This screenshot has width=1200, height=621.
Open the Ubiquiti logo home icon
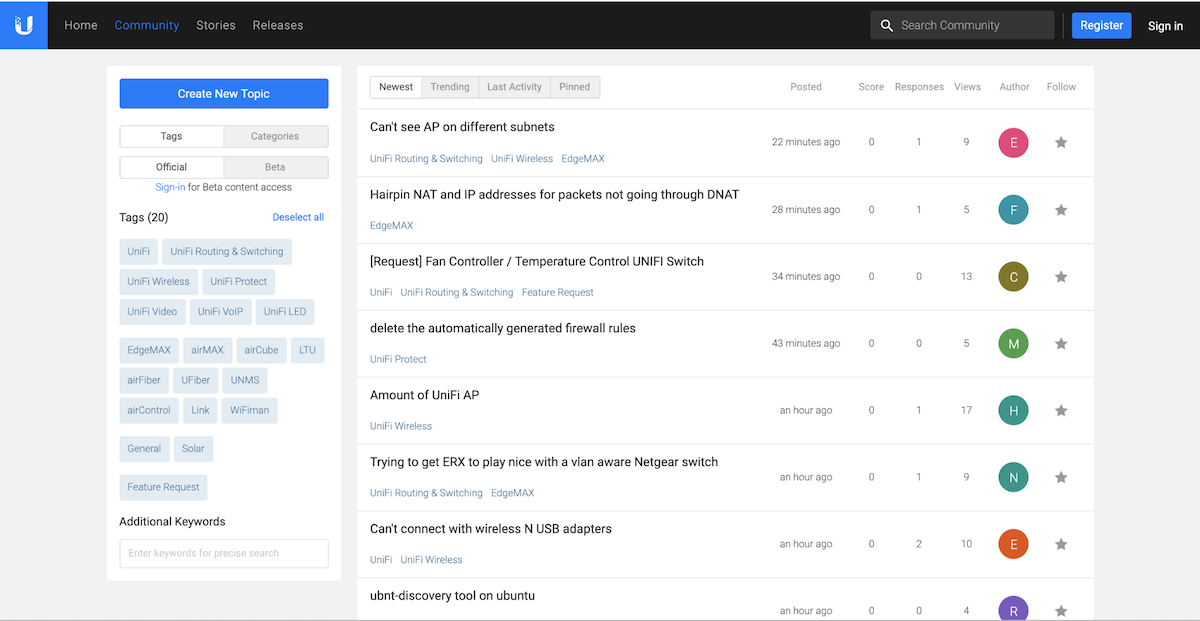[24, 25]
